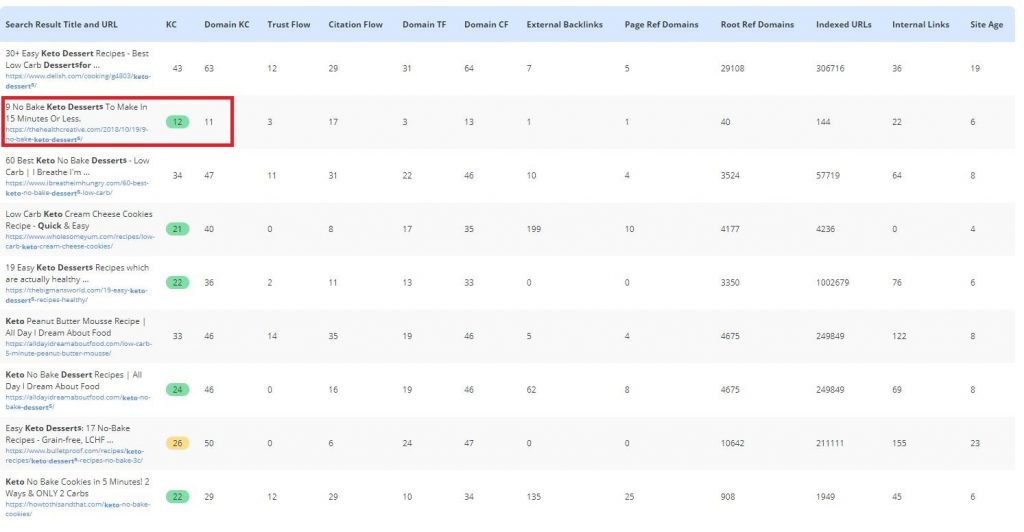Select root ref domains value 4177
Image resolution: width=1024 pixels, height=532 pixels.
730,228
